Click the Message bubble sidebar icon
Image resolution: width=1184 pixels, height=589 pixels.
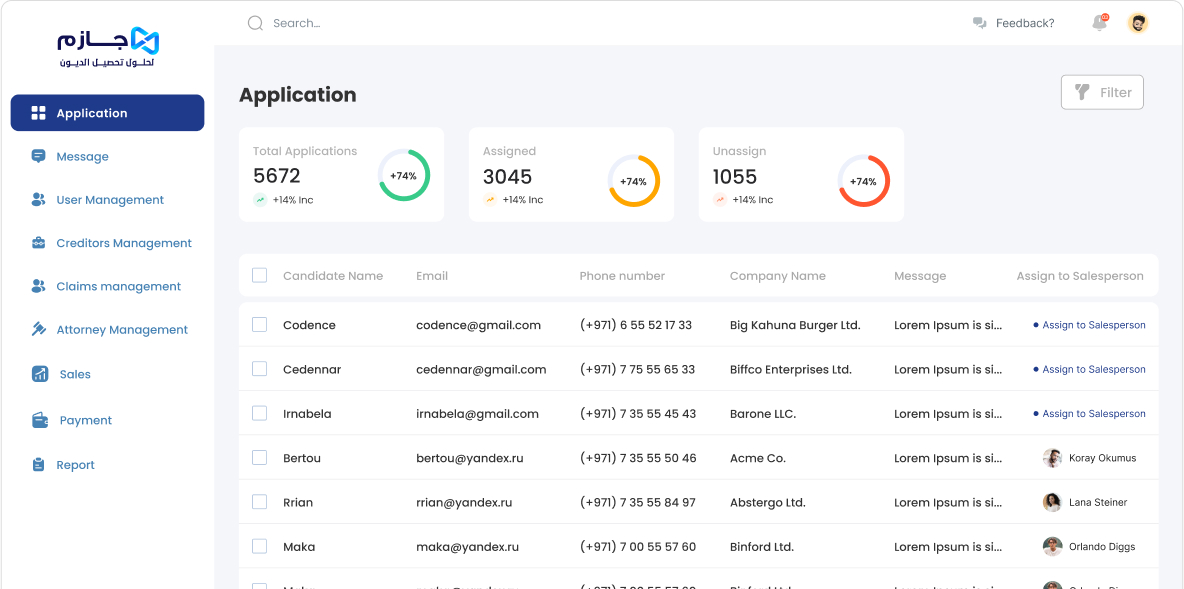(x=39, y=156)
